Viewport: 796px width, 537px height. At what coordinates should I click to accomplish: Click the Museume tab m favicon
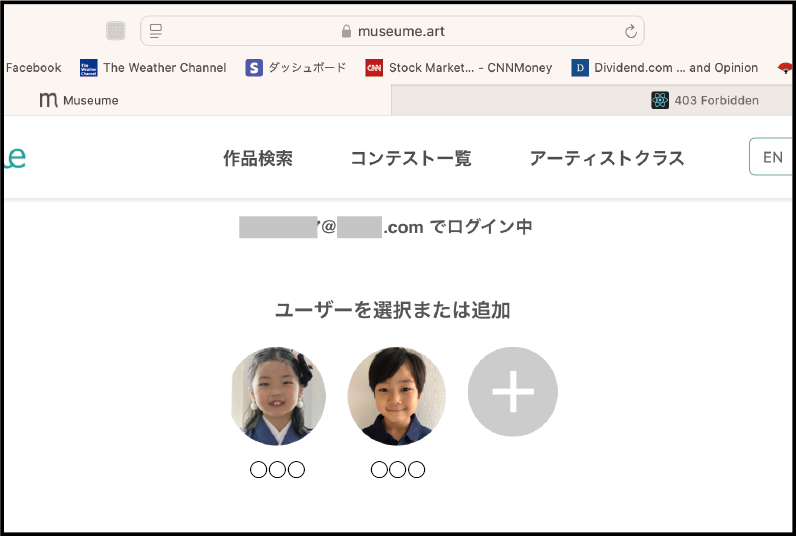[x=48, y=100]
